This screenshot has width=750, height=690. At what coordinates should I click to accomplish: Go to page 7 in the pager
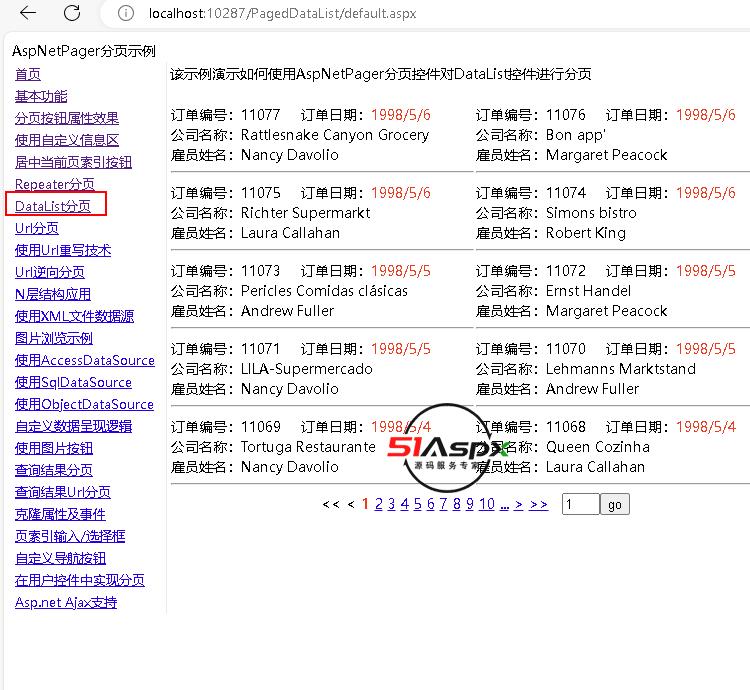tap(443, 504)
